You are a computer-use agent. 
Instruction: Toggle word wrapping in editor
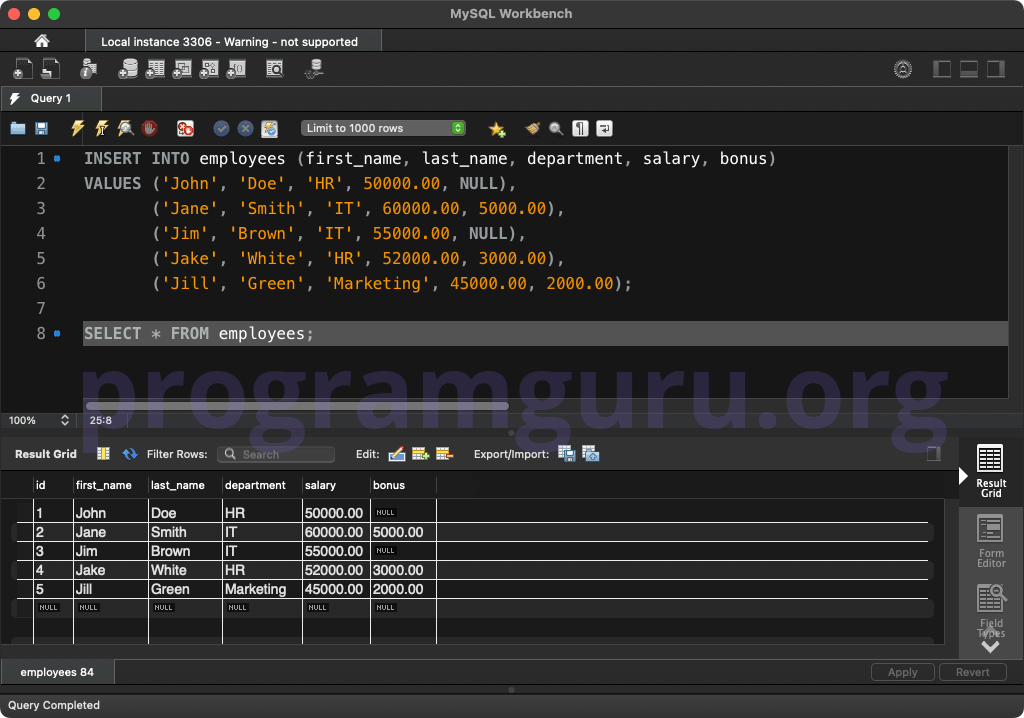(604, 128)
